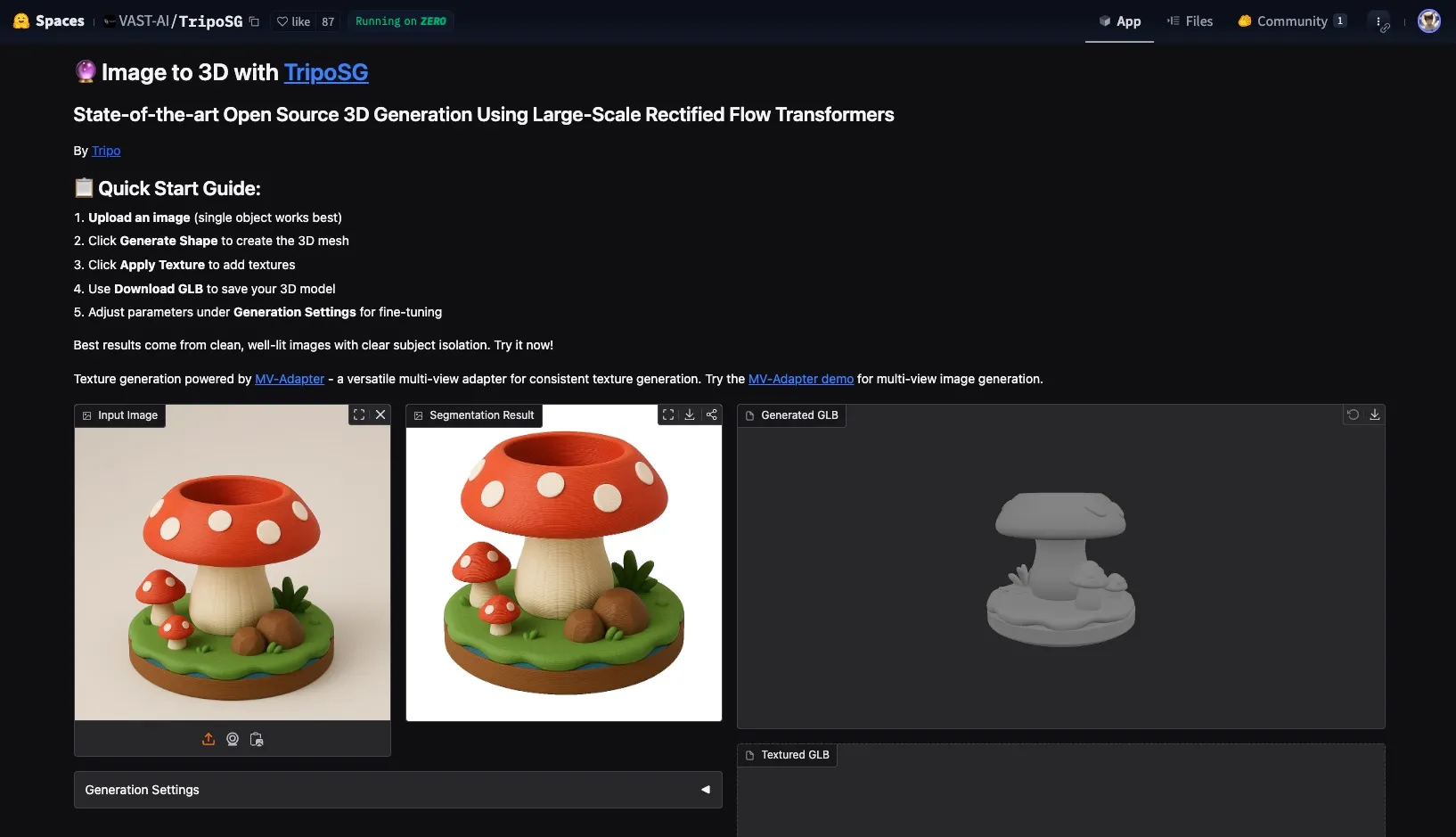Download the Segmentation Result image
1456x837 pixels.
(690, 414)
